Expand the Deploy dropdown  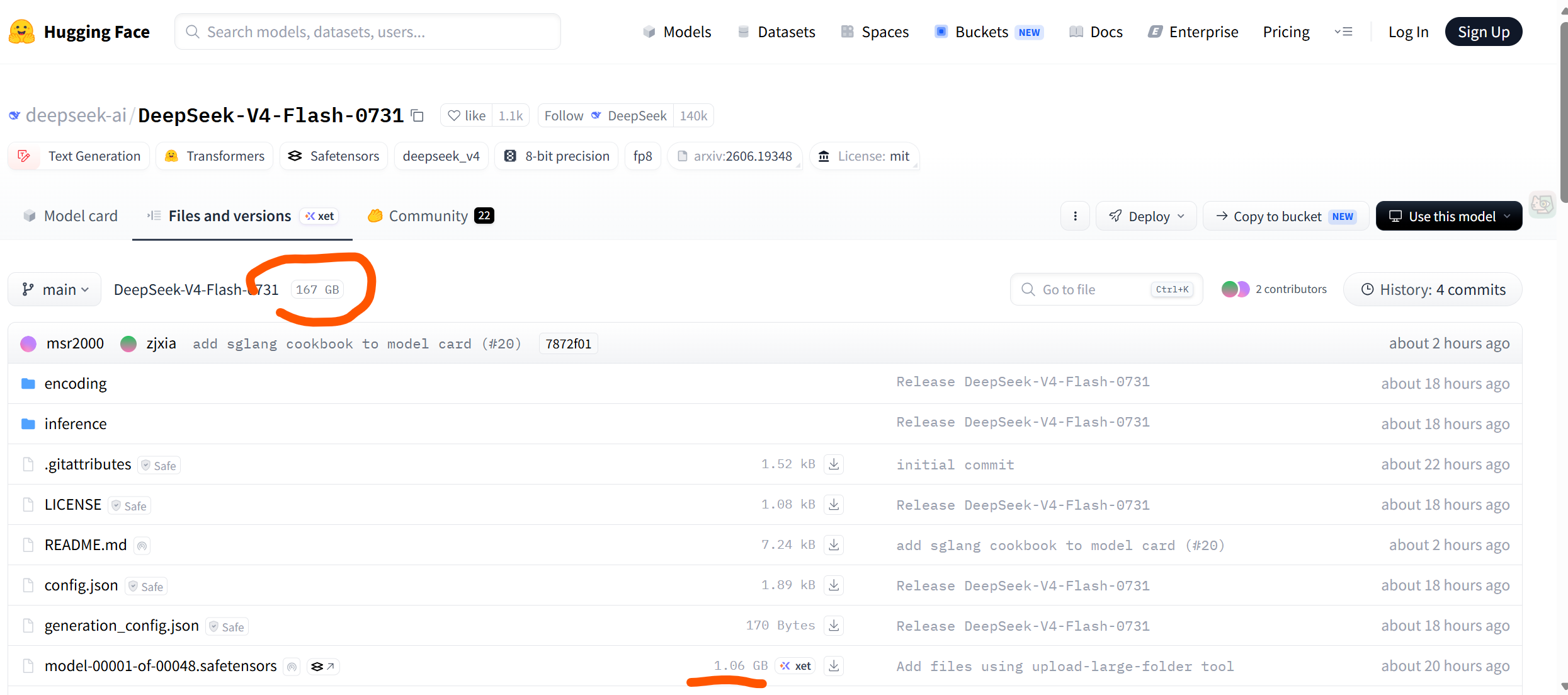pyautogui.click(x=1146, y=216)
